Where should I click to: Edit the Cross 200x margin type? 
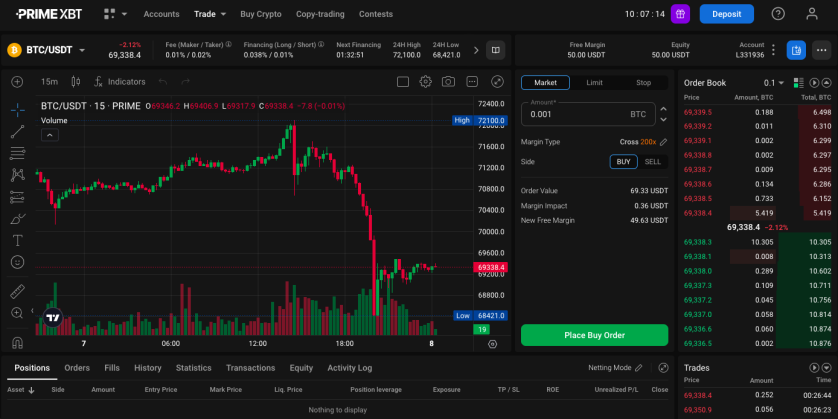click(x=663, y=142)
